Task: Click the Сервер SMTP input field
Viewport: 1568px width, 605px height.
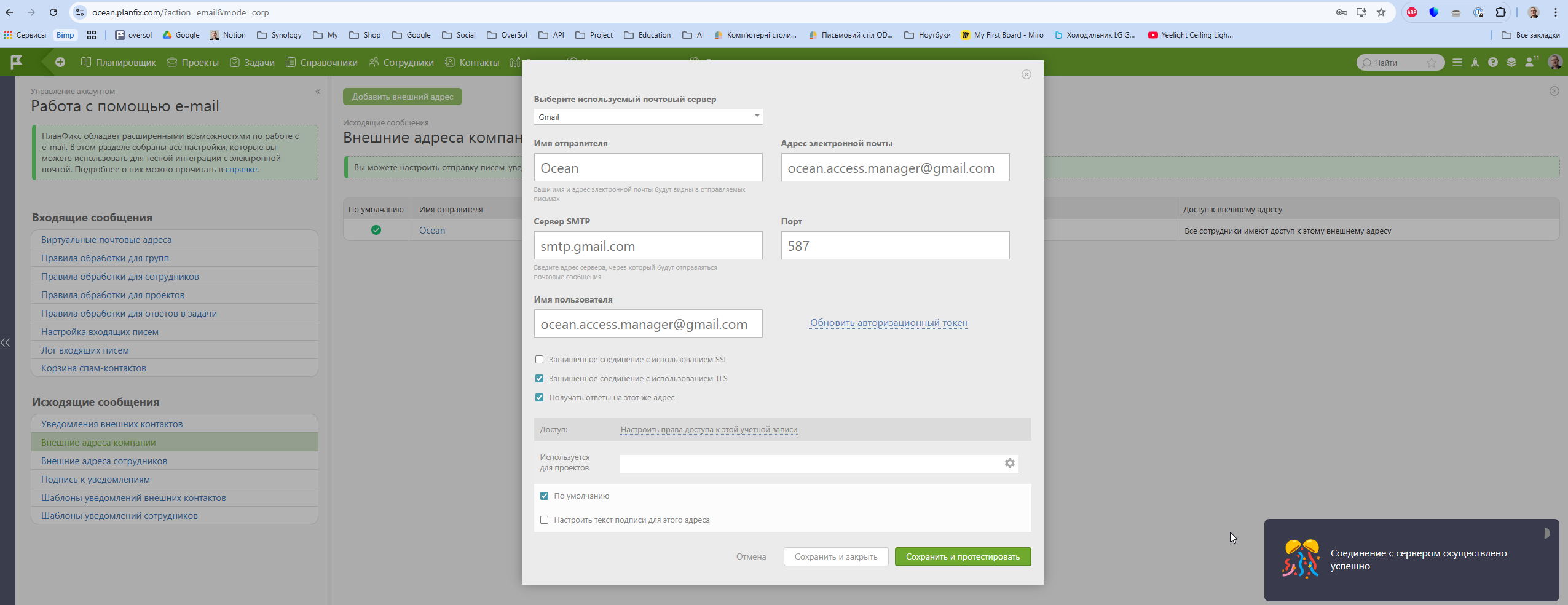Action: click(x=648, y=245)
